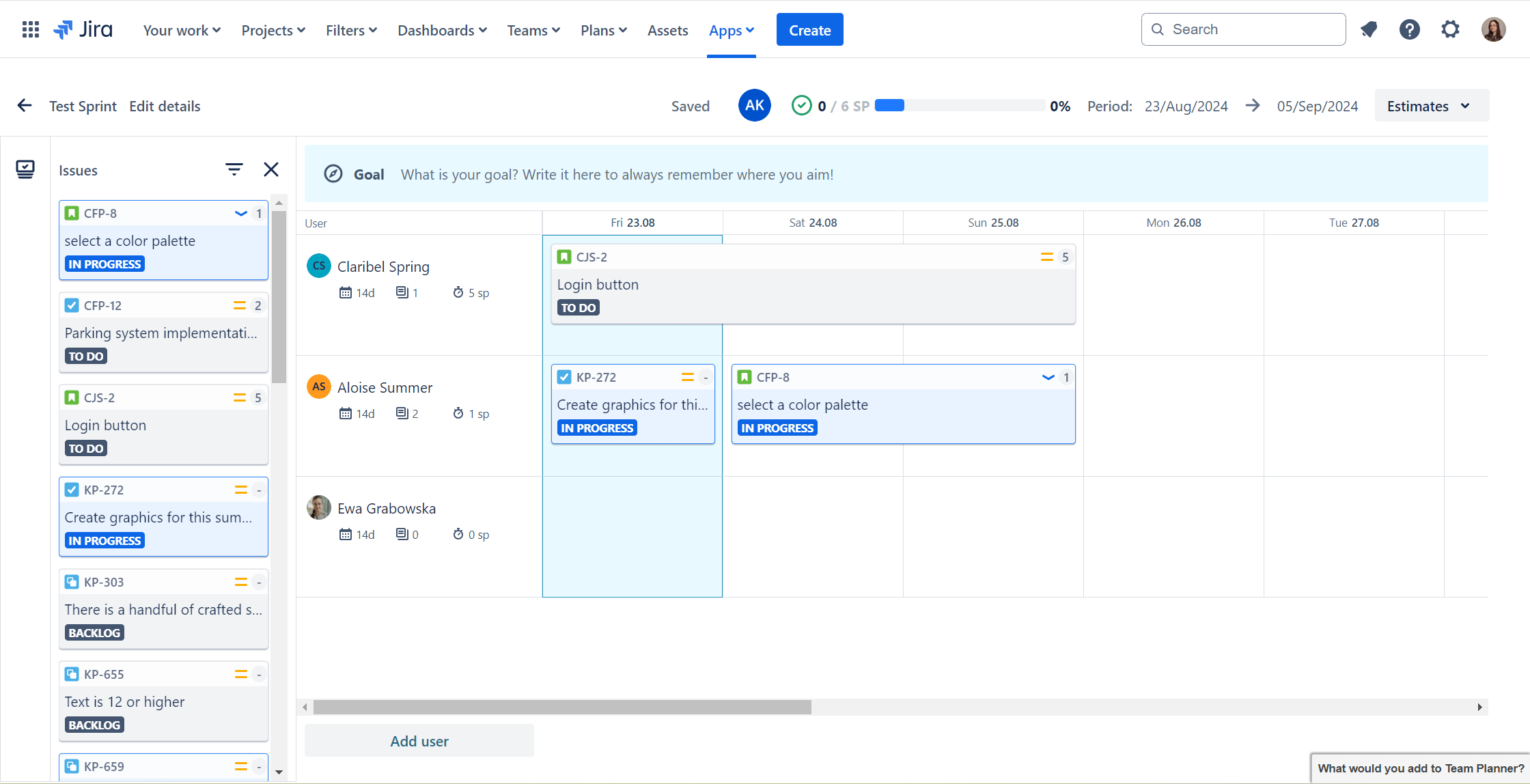Screen dimensions: 1530x784
Task: Click Ewa Grabowska's photo avatar
Action: click(319, 507)
